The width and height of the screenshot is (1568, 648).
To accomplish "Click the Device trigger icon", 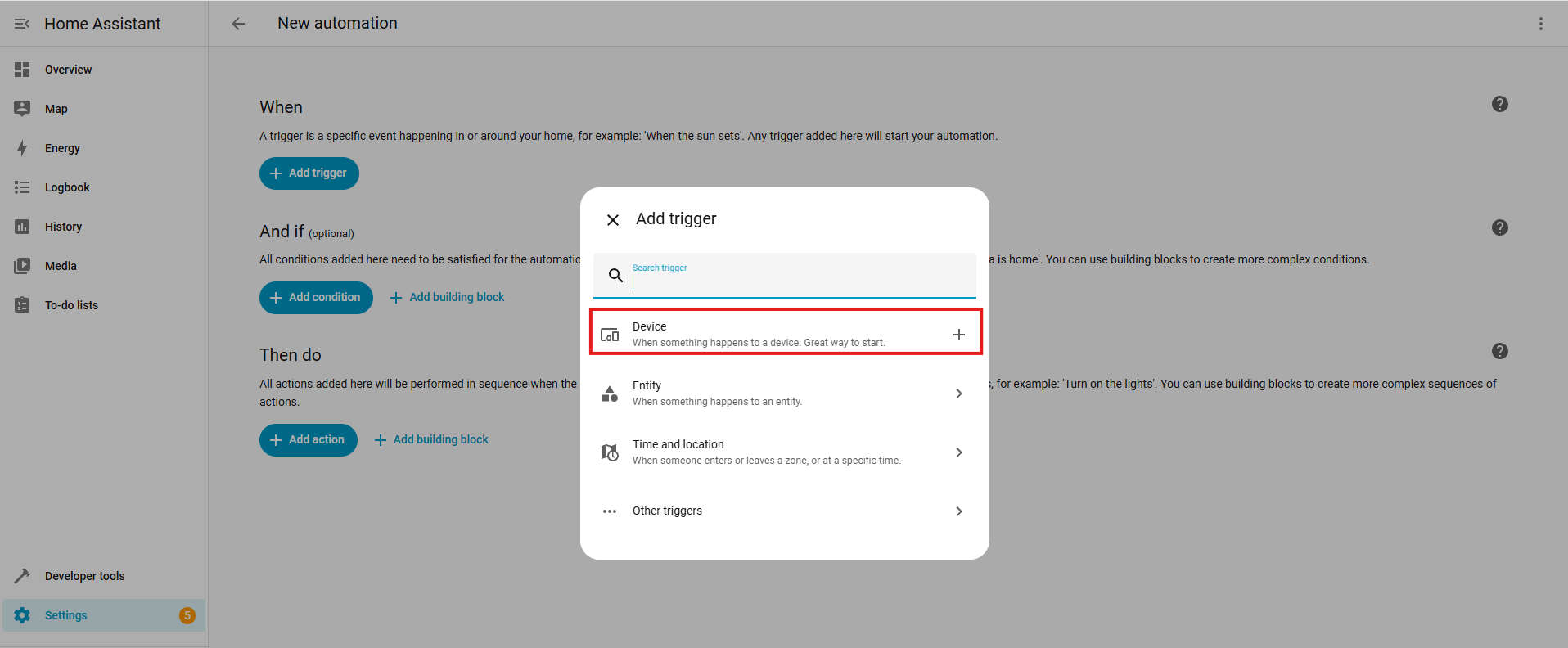I will pyautogui.click(x=610, y=335).
